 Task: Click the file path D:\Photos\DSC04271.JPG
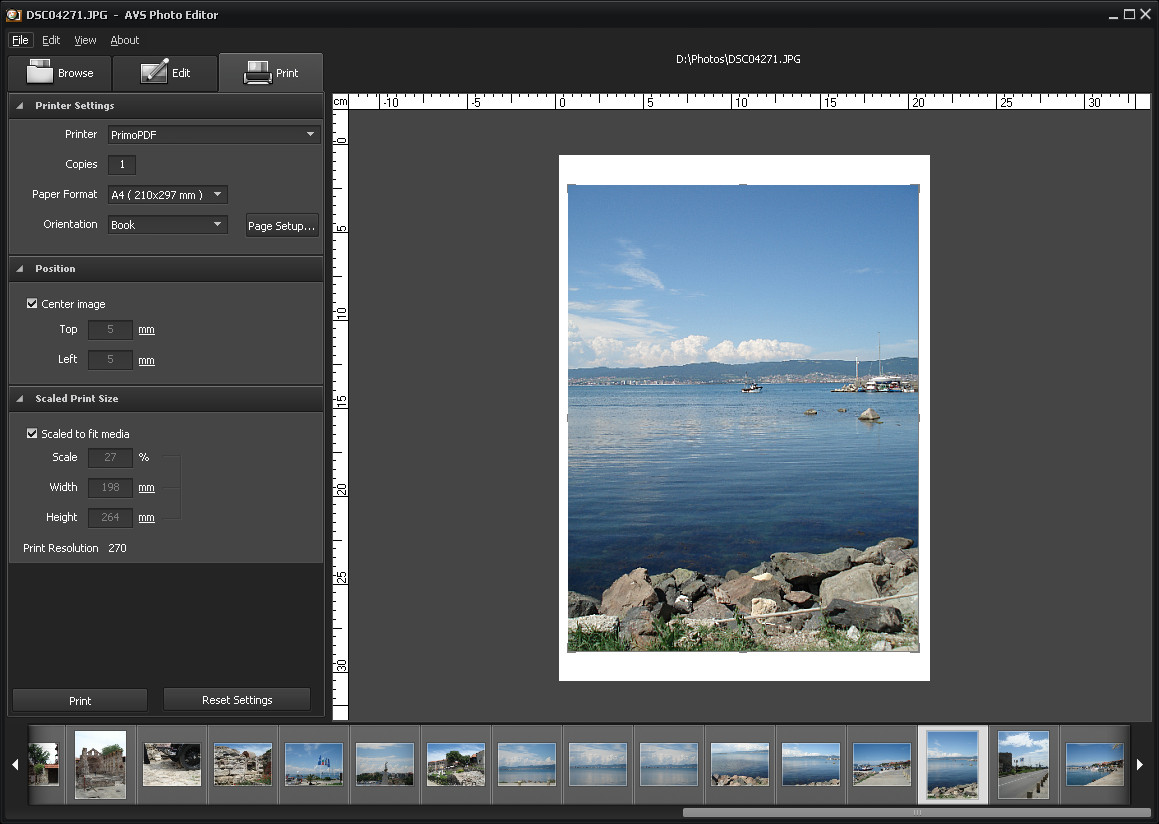pos(738,59)
